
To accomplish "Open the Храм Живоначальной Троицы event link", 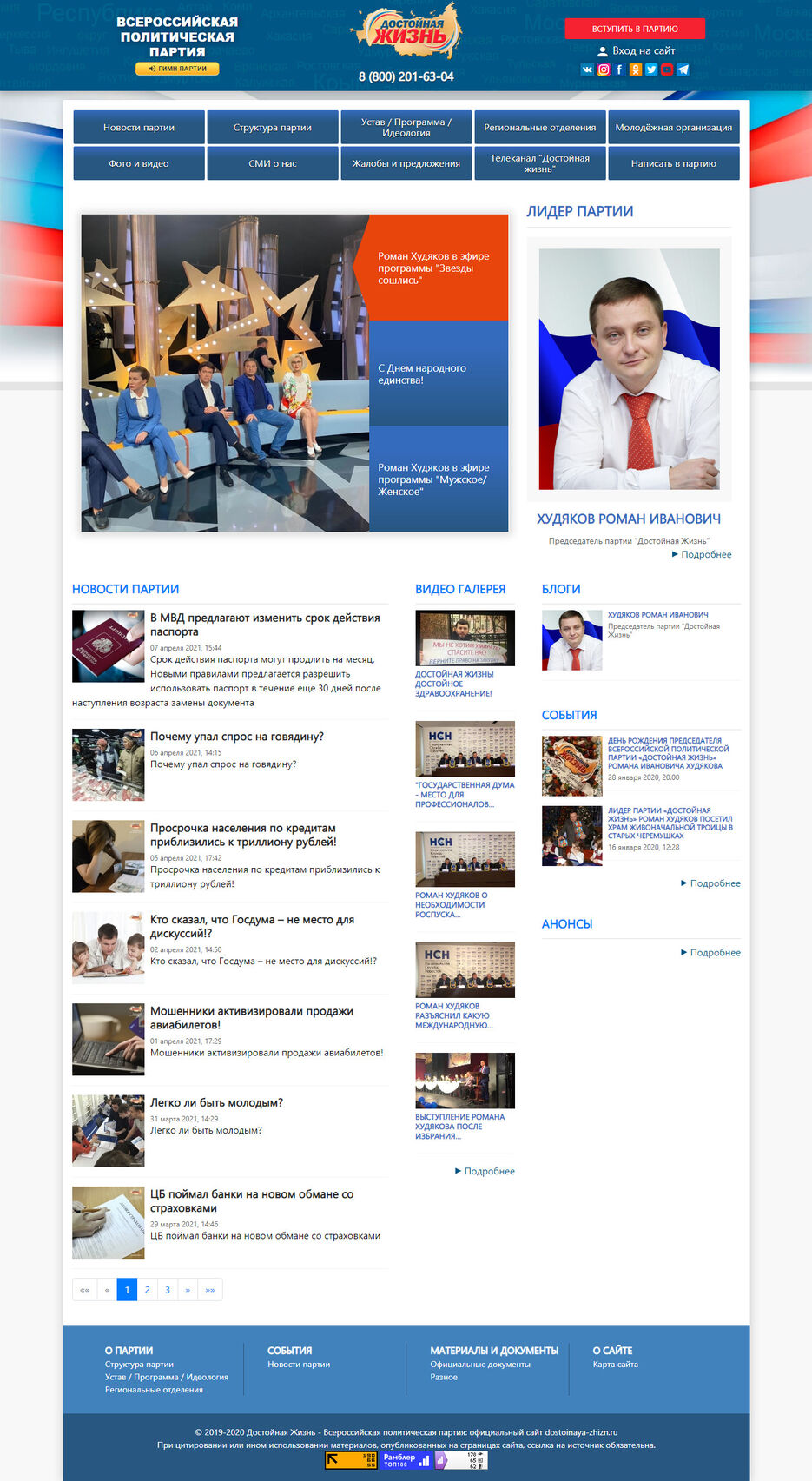I will [670, 823].
